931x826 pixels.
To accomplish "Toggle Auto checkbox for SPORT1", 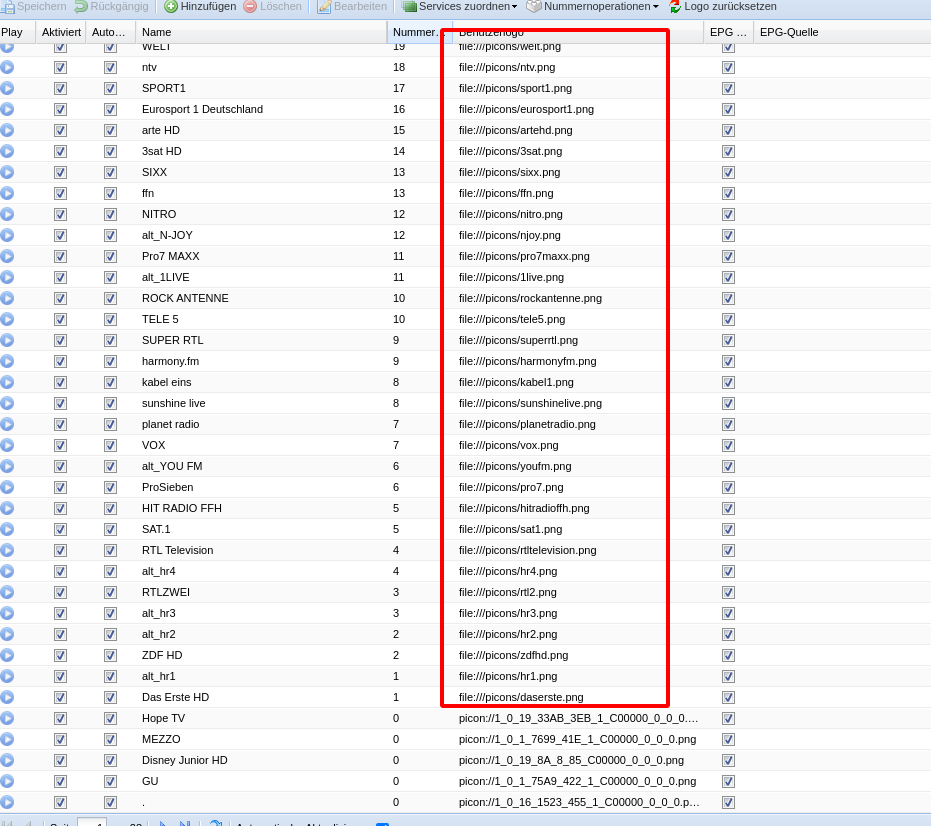I will pos(110,88).
